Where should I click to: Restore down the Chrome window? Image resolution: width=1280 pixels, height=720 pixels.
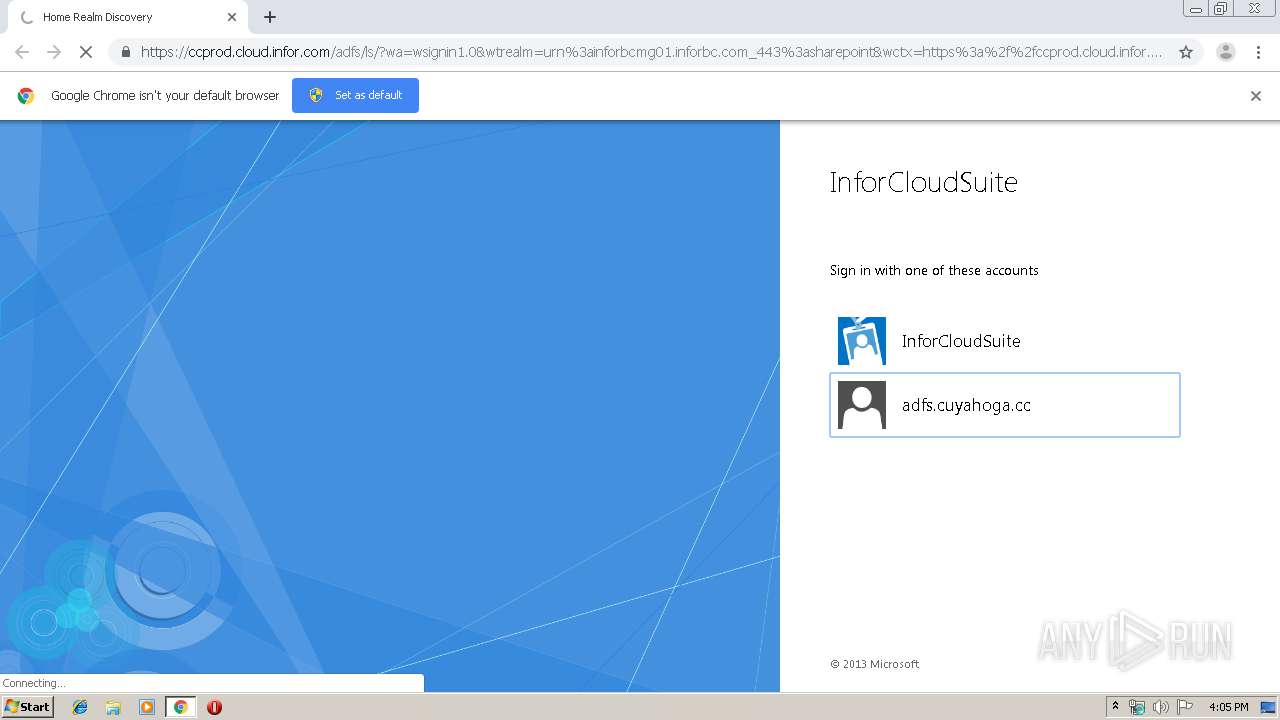pyautogui.click(x=1221, y=9)
